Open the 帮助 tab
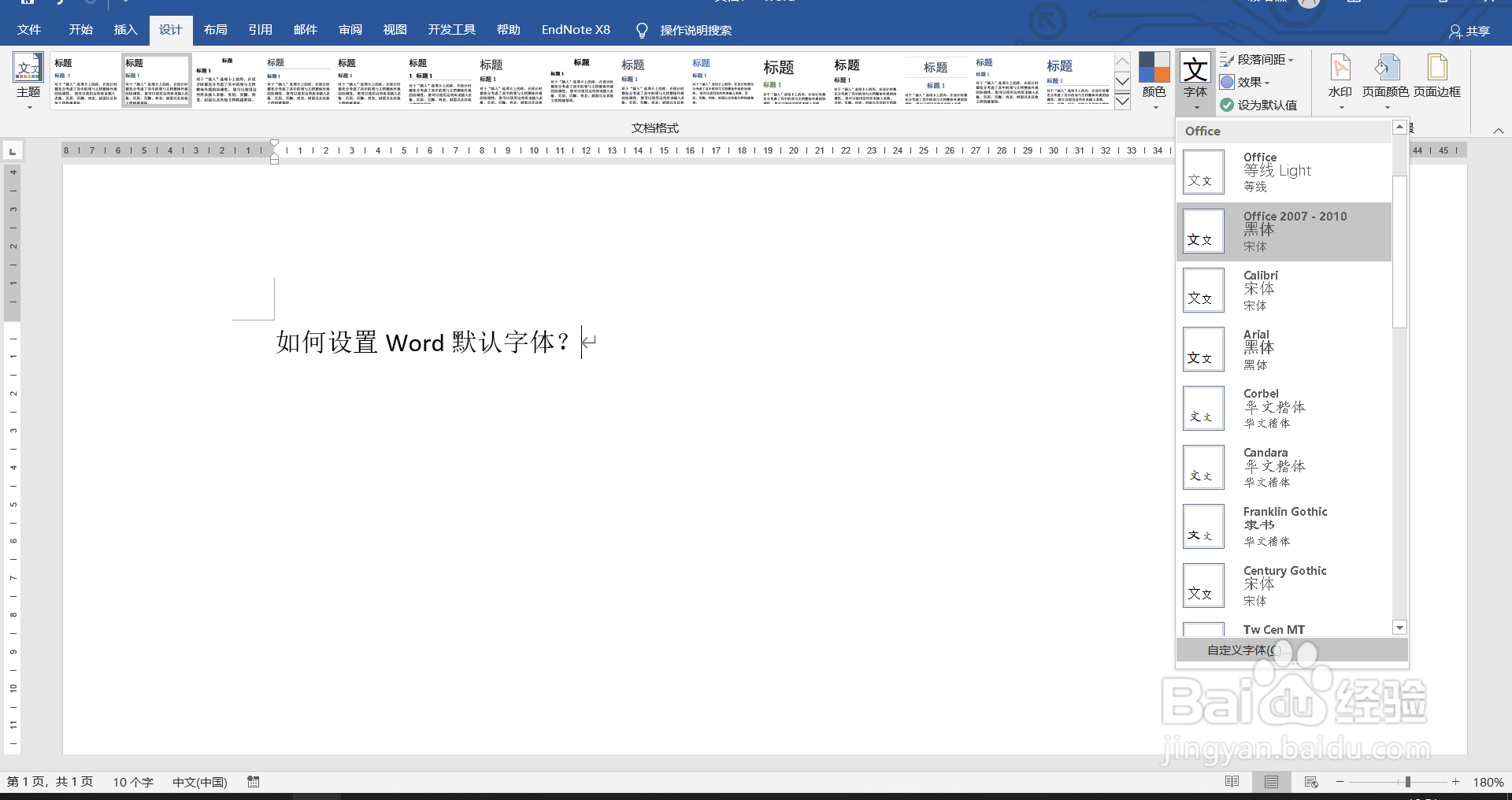The image size is (1512, 800). (x=508, y=30)
